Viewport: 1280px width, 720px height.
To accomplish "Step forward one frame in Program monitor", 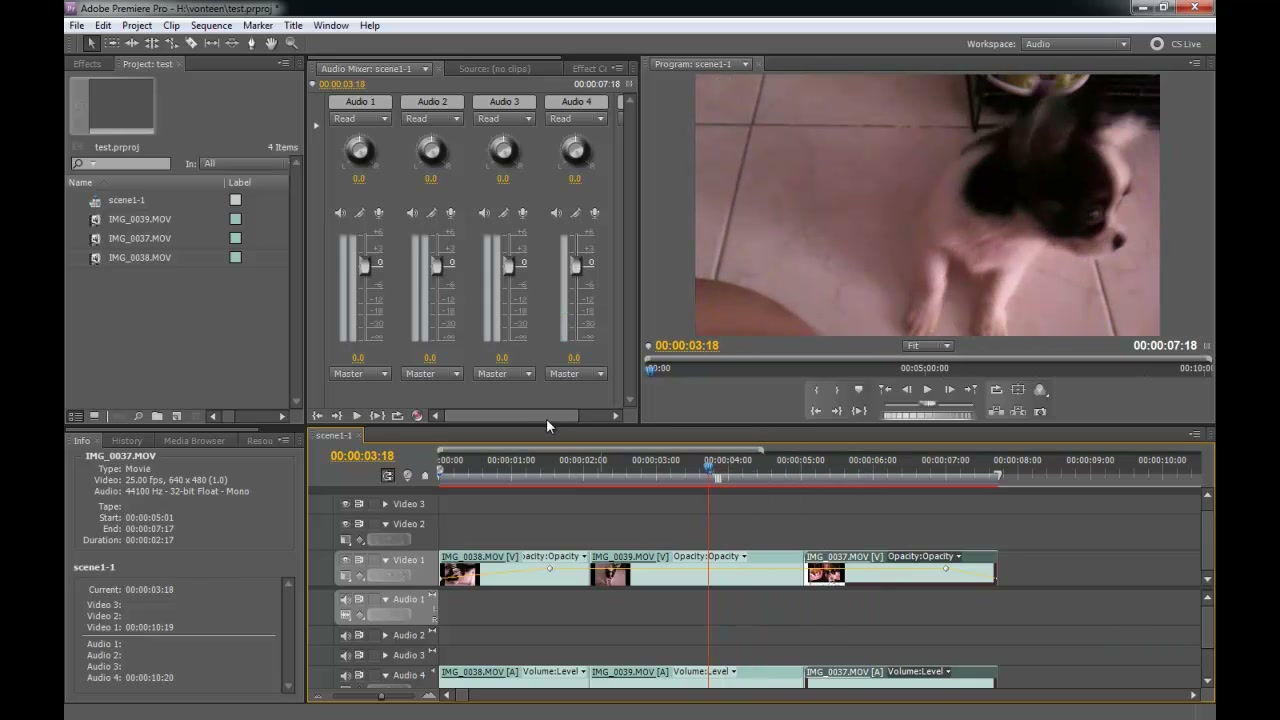I will pyautogui.click(x=949, y=390).
